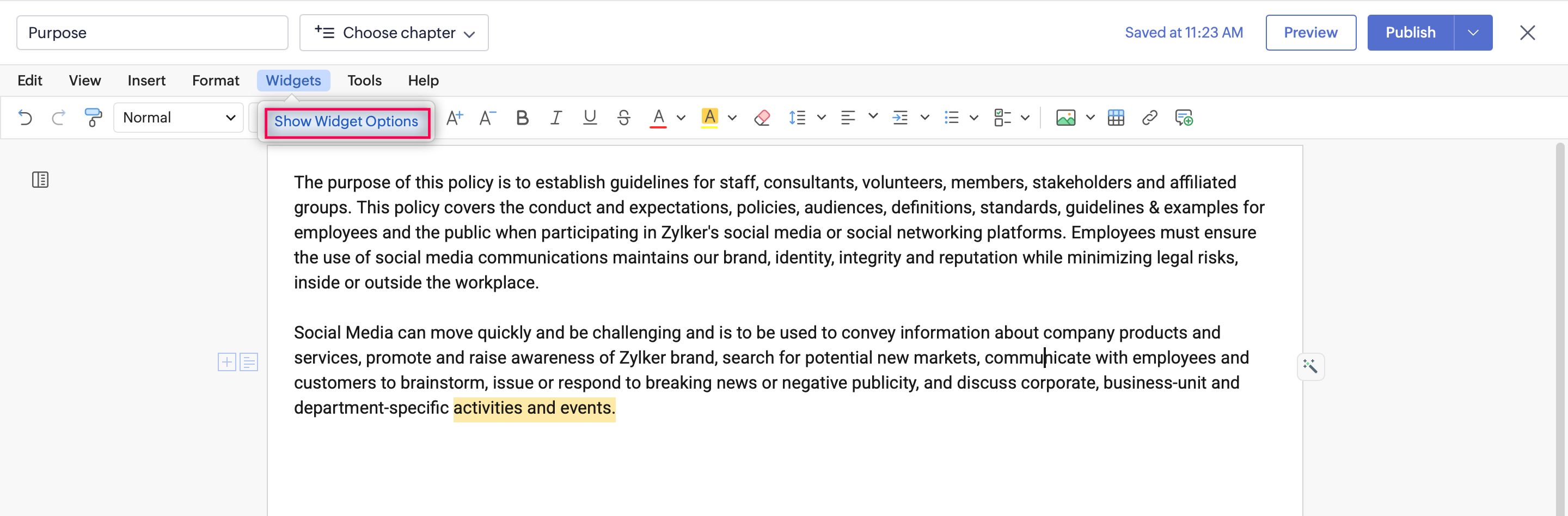Select the format painter tool
The width and height of the screenshot is (1568, 516).
(x=93, y=118)
